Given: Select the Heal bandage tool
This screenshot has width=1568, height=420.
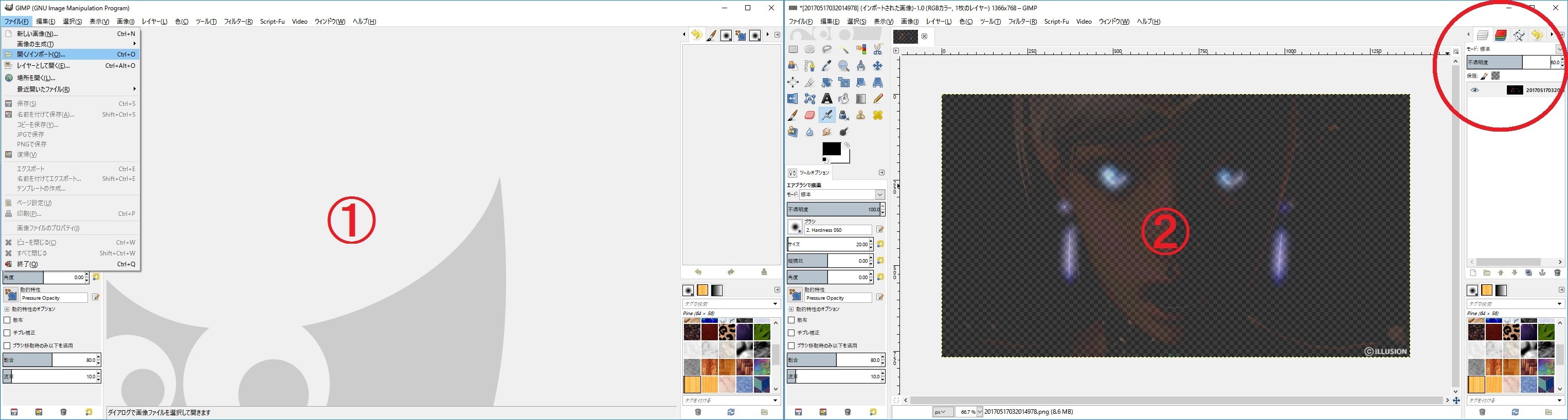Looking at the screenshot, I should pos(878,115).
